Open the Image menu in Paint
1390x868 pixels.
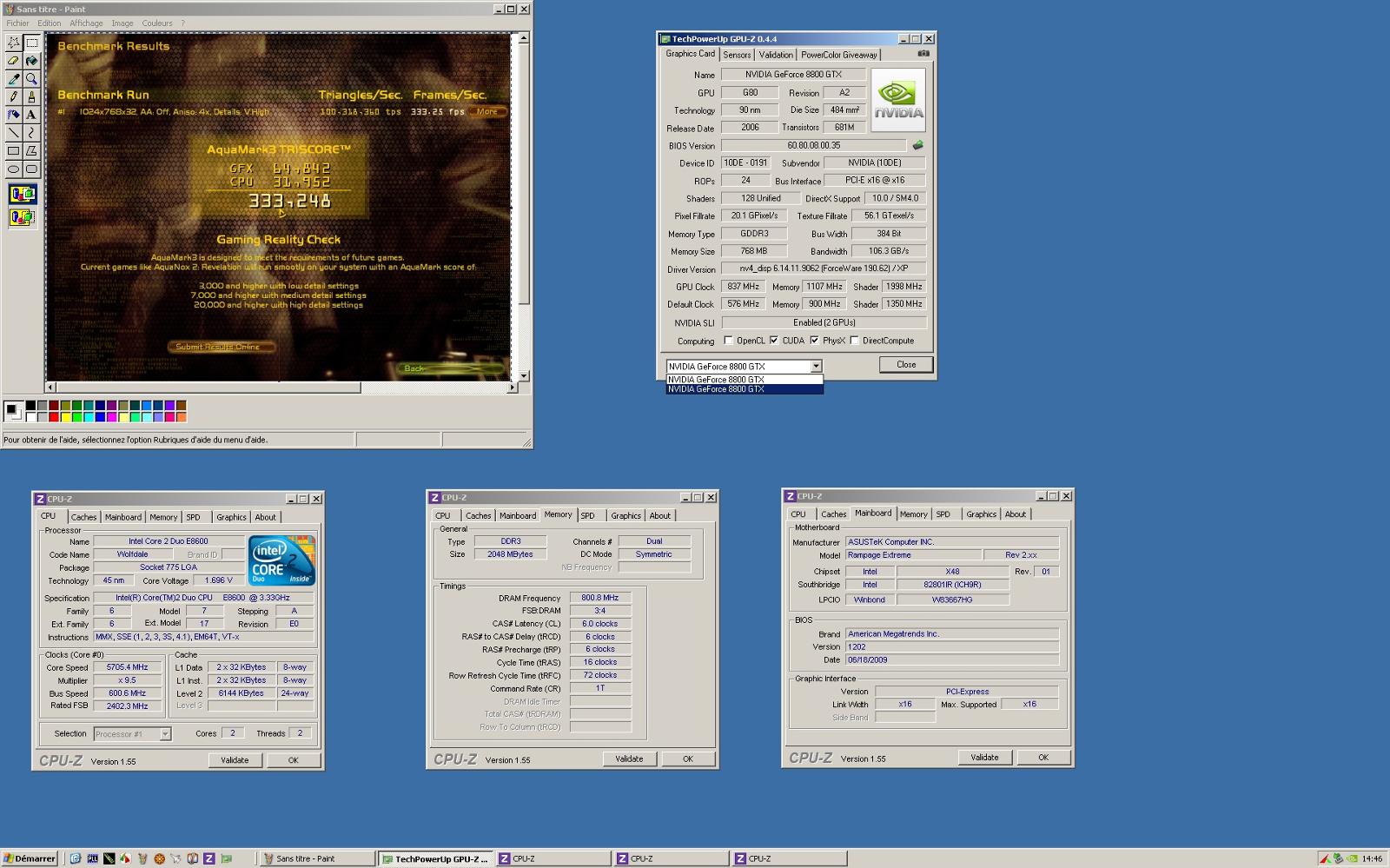click(x=122, y=23)
